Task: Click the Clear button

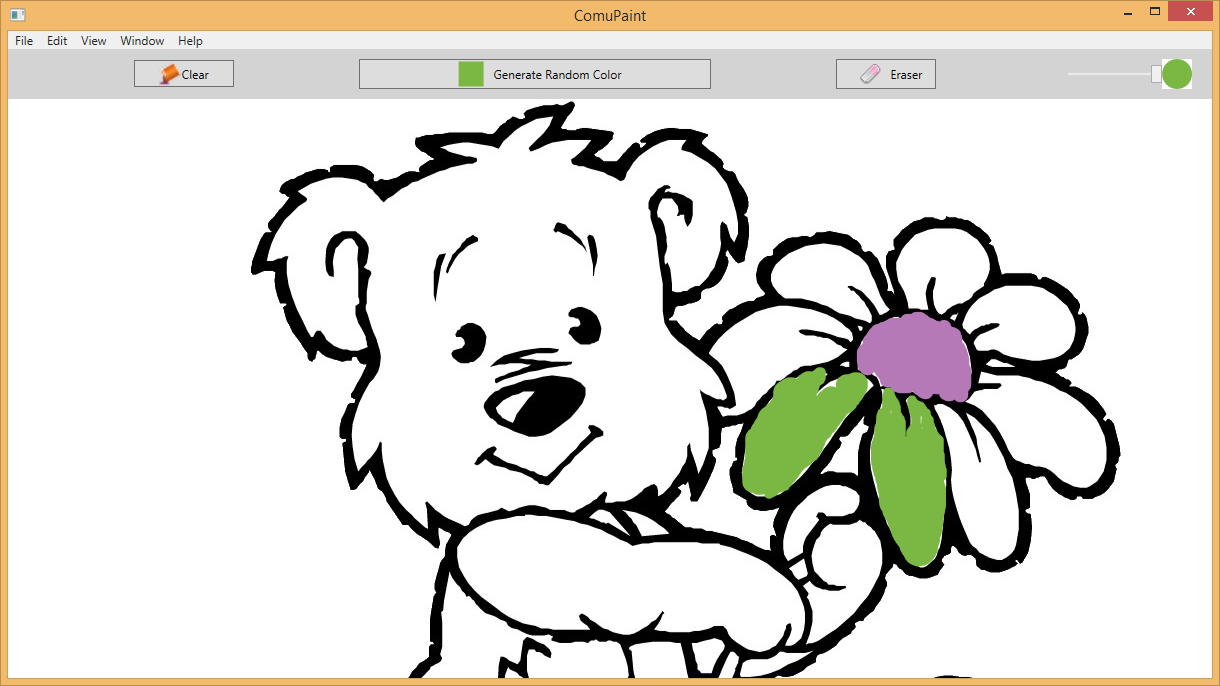Action: (x=184, y=74)
